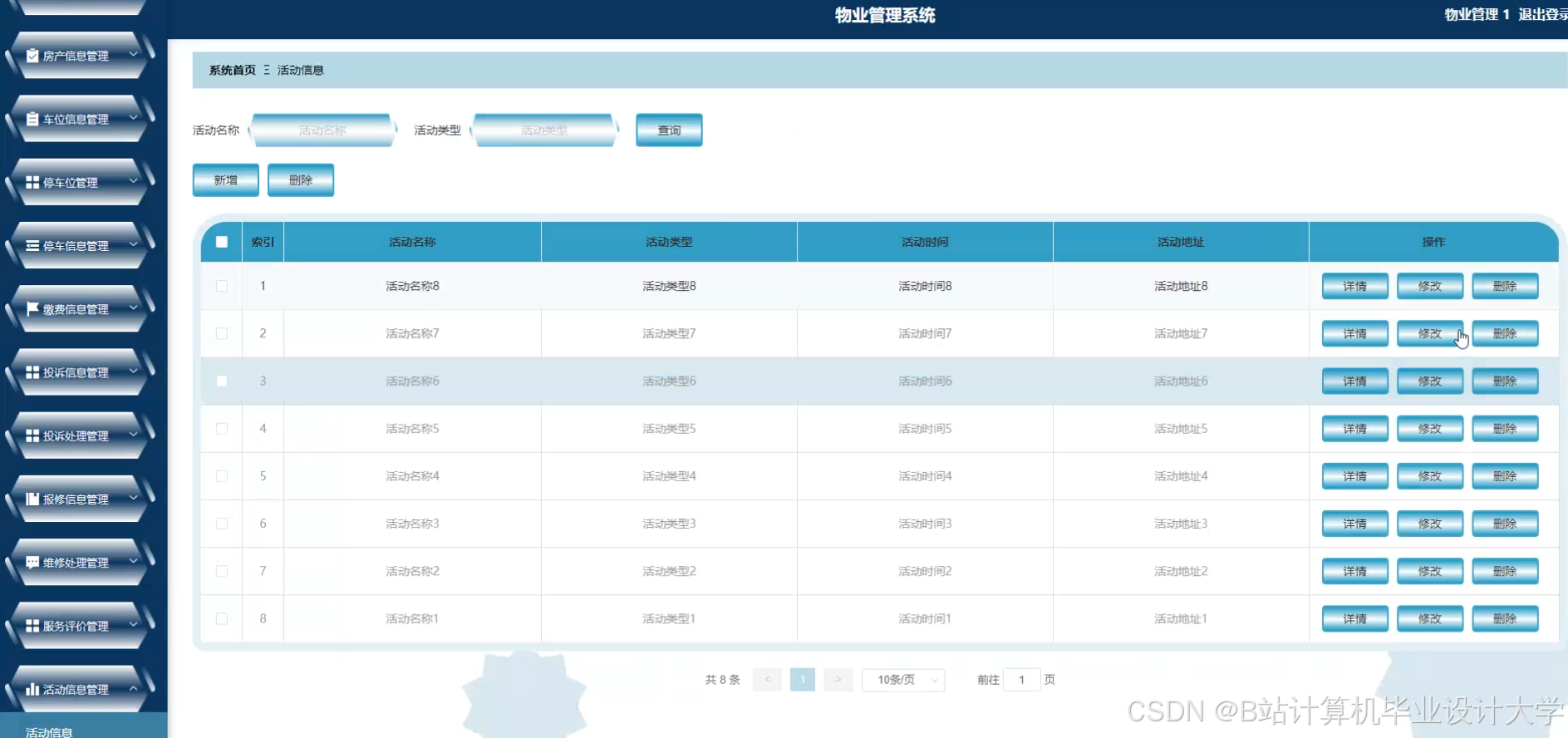Check the row for 活动名称4
This screenshot has width=1568, height=738.
click(x=222, y=476)
